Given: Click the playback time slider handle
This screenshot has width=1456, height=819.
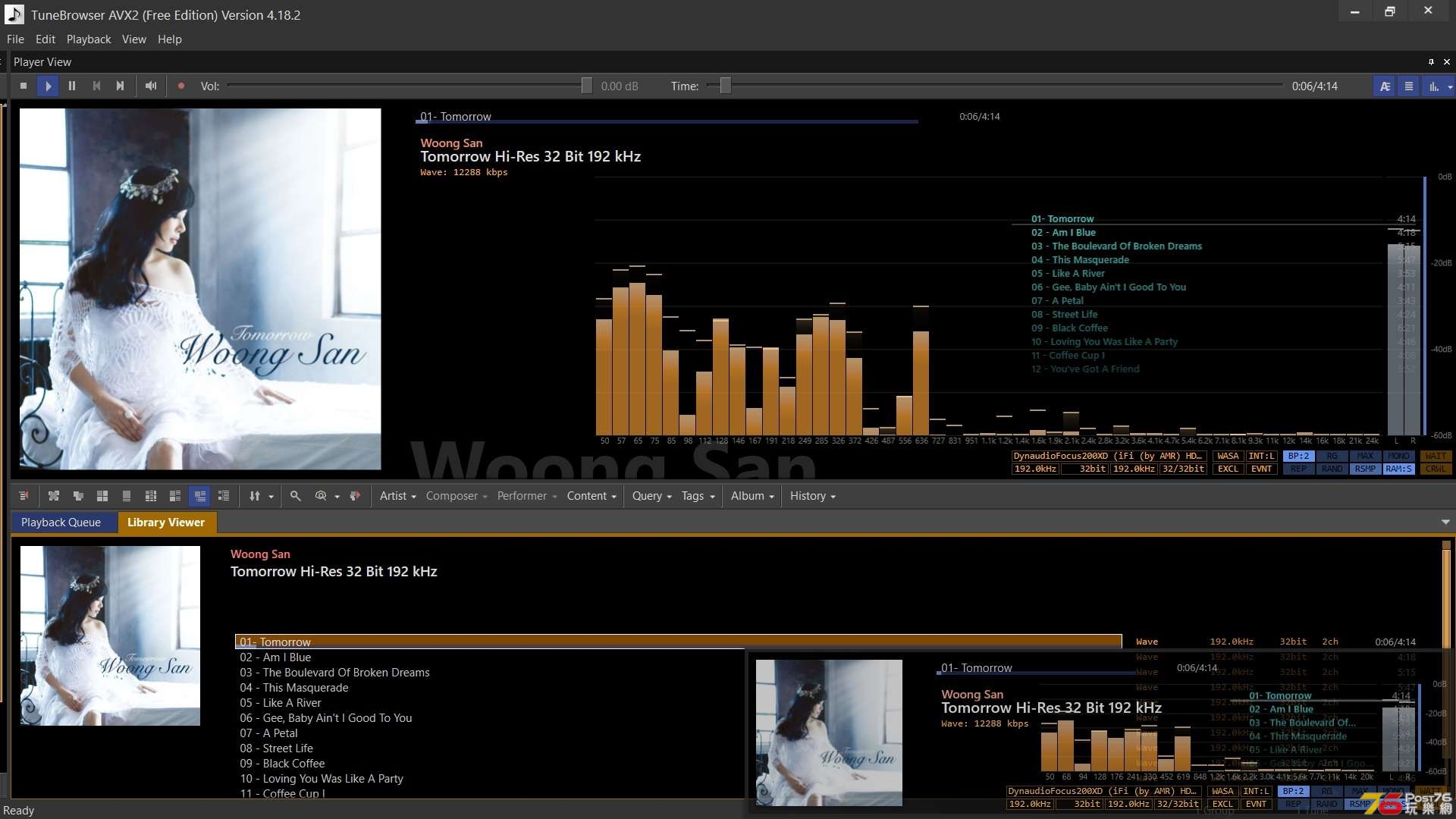Looking at the screenshot, I should coord(725,86).
